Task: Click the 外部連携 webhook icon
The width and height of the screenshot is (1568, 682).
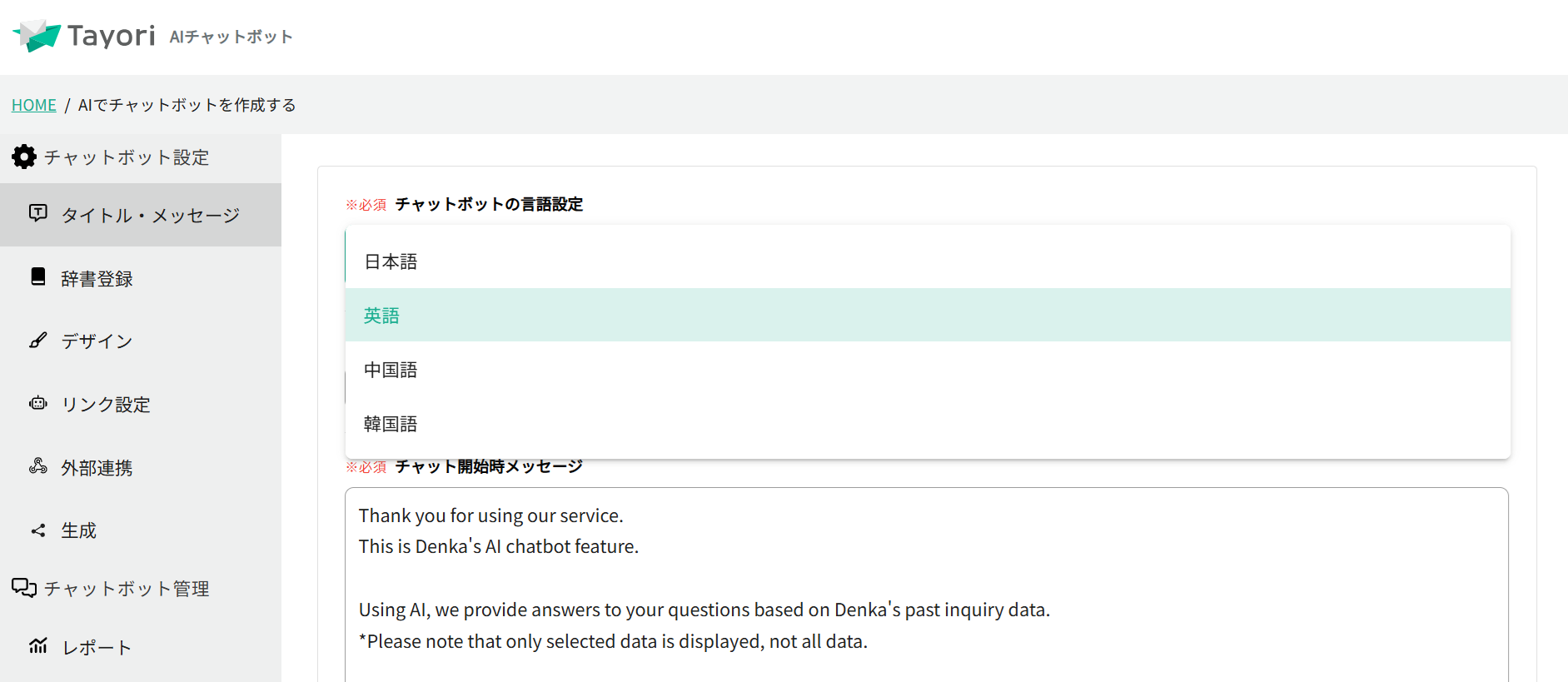Action: point(38,466)
